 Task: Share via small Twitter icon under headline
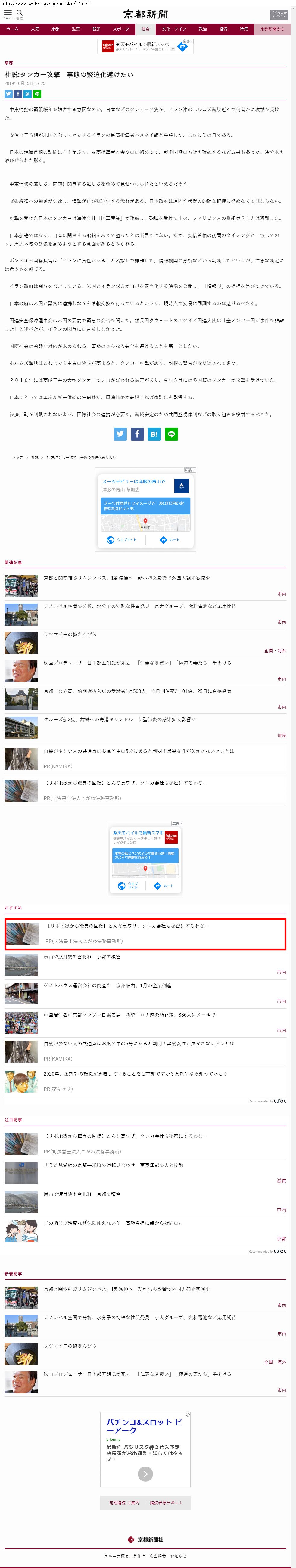click(8, 94)
